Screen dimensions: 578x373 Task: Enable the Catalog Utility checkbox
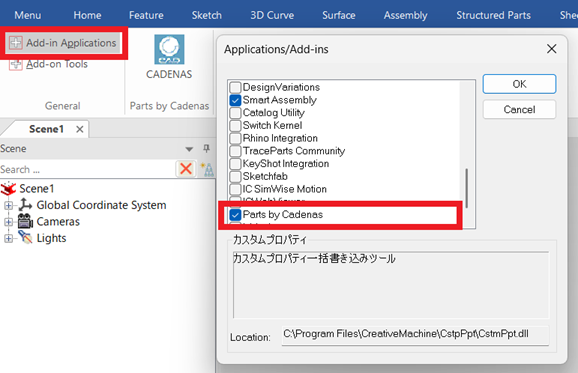point(235,113)
